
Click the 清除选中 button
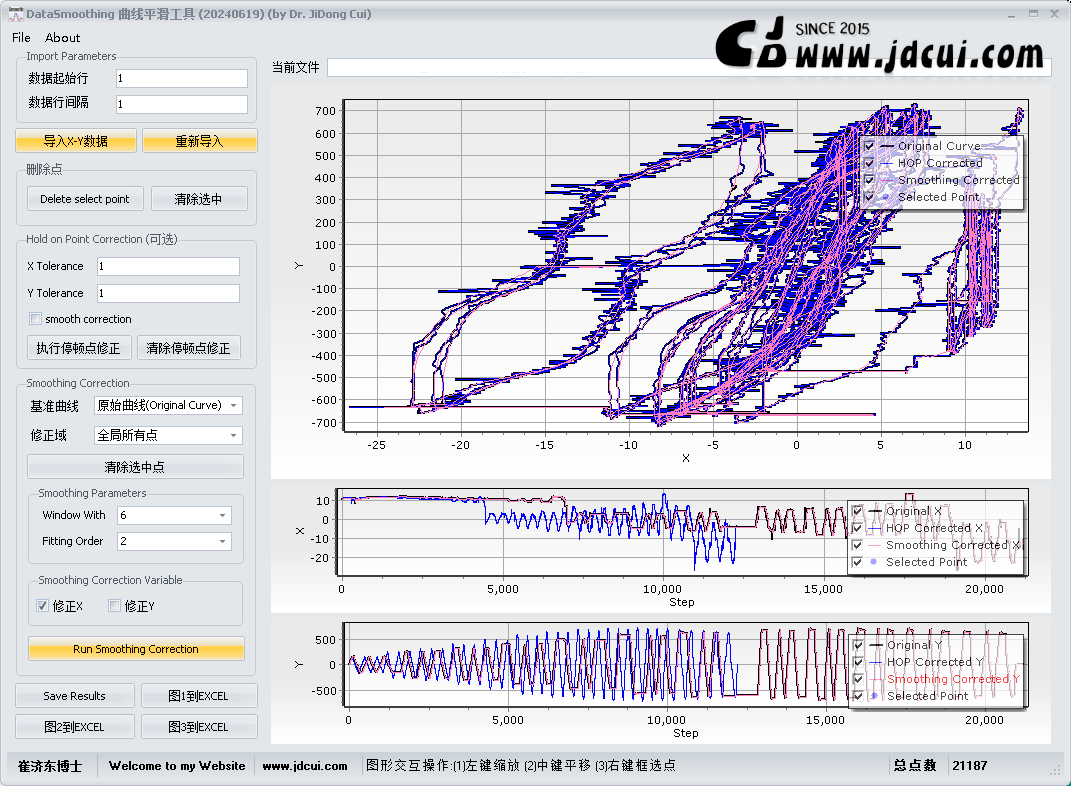[199, 199]
